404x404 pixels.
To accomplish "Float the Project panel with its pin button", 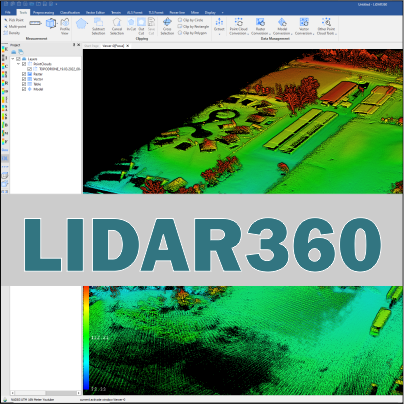I will [74, 45].
